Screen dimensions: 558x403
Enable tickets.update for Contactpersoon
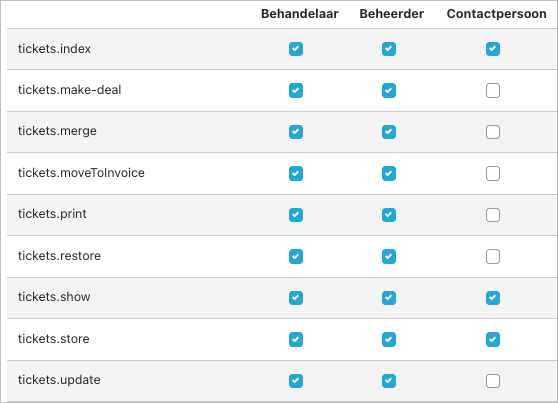(493, 381)
